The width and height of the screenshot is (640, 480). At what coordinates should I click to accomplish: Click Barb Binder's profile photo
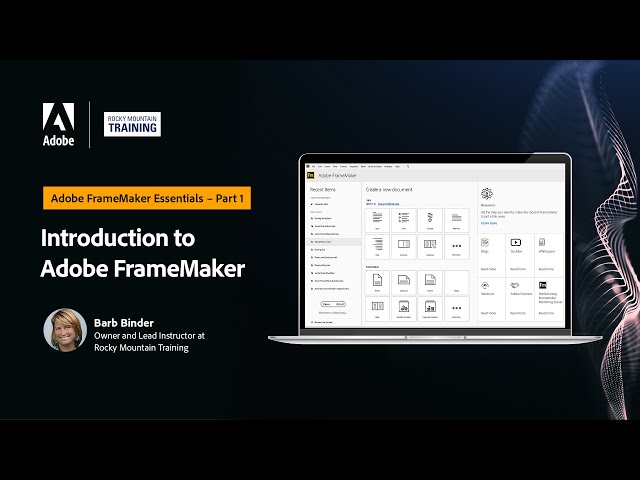click(x=65, y=330)
